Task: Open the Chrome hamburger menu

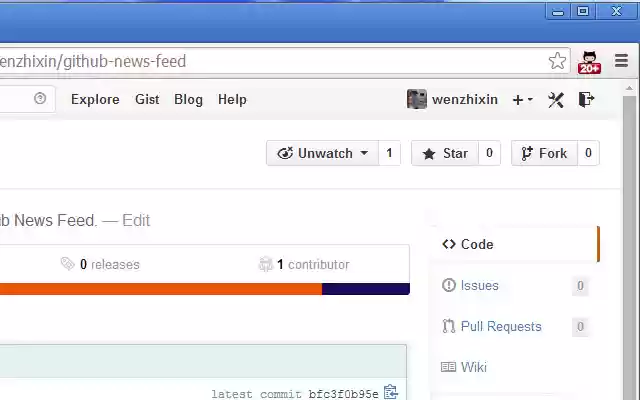Action: pos(621,60)
